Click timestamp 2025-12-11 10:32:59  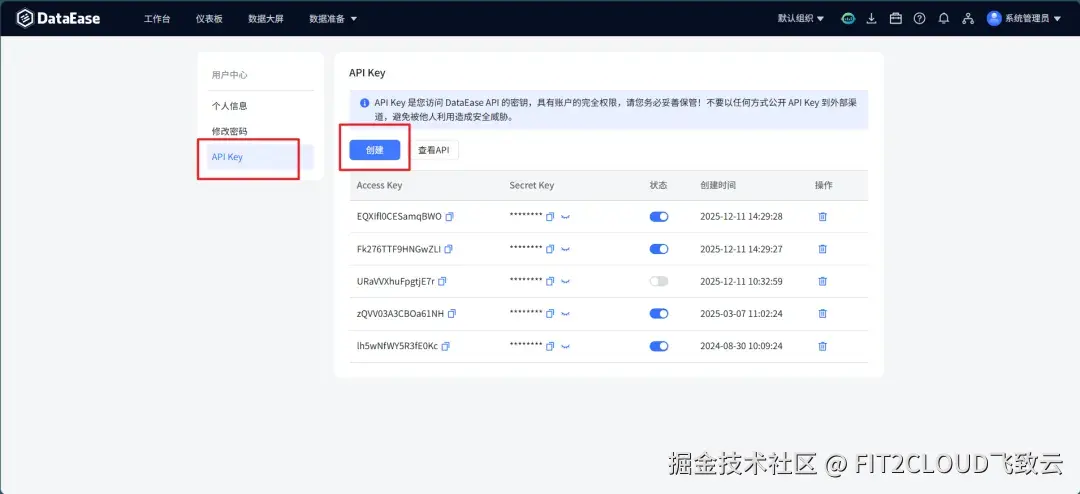741,281
